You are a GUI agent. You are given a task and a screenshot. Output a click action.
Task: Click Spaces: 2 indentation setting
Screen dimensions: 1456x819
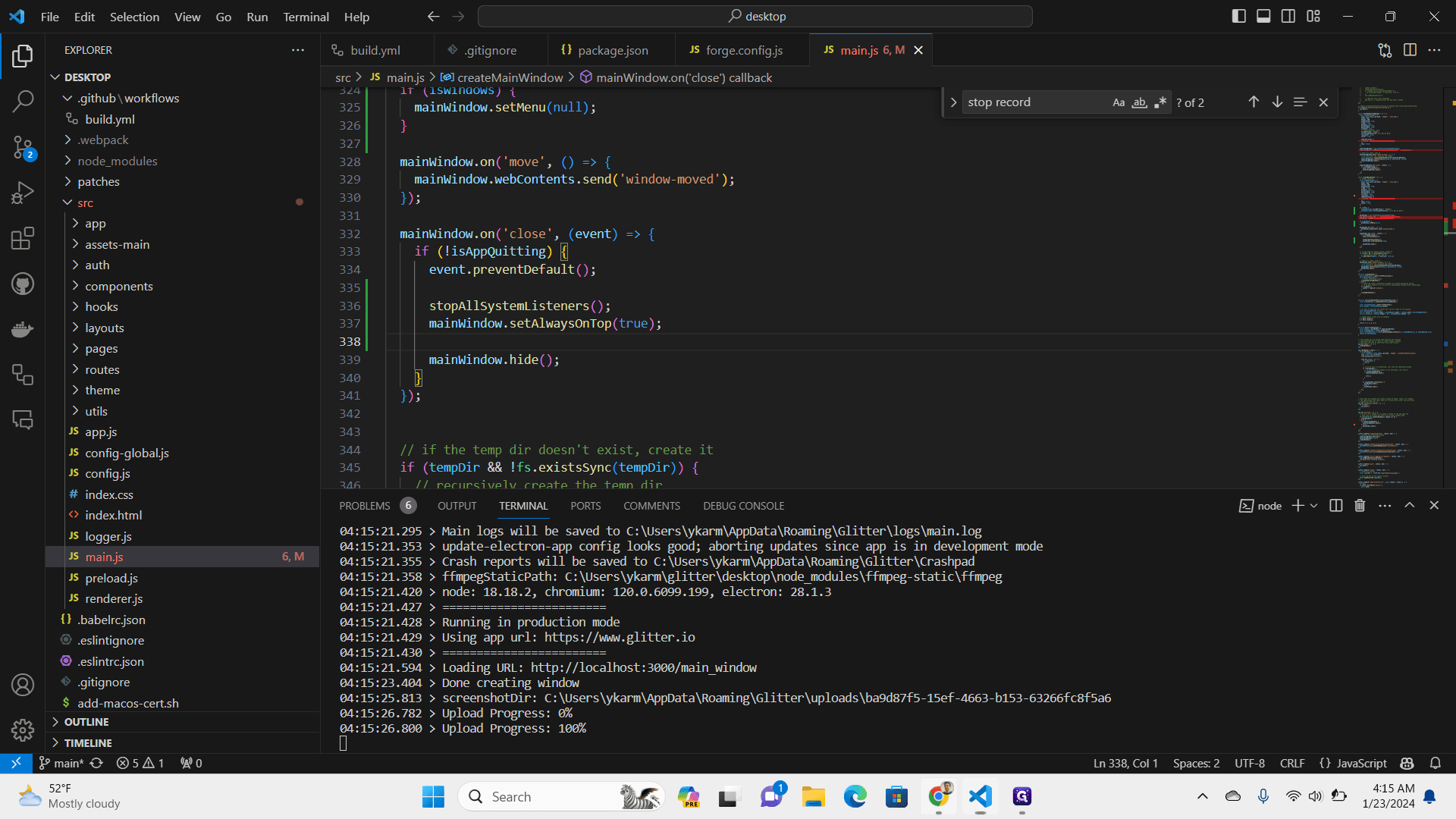(1196, 763)
